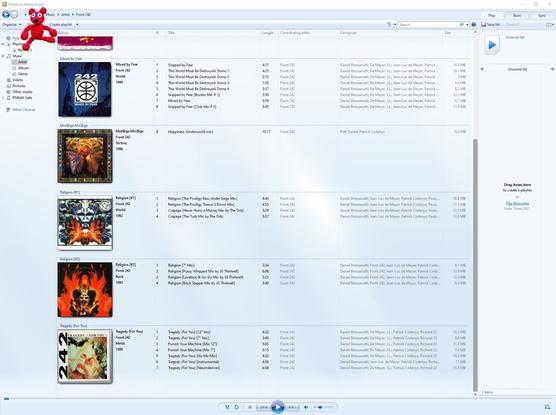Click the search magnifier icon
The height and width of the screenshot is (415, 556).
(462, 24)
